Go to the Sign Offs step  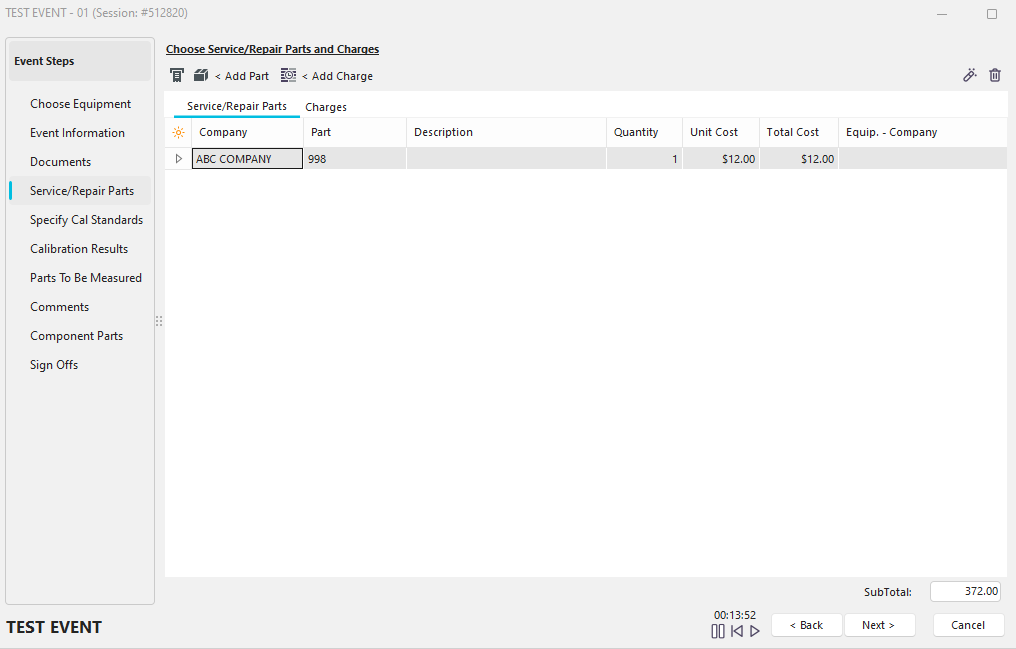[54, 365]
